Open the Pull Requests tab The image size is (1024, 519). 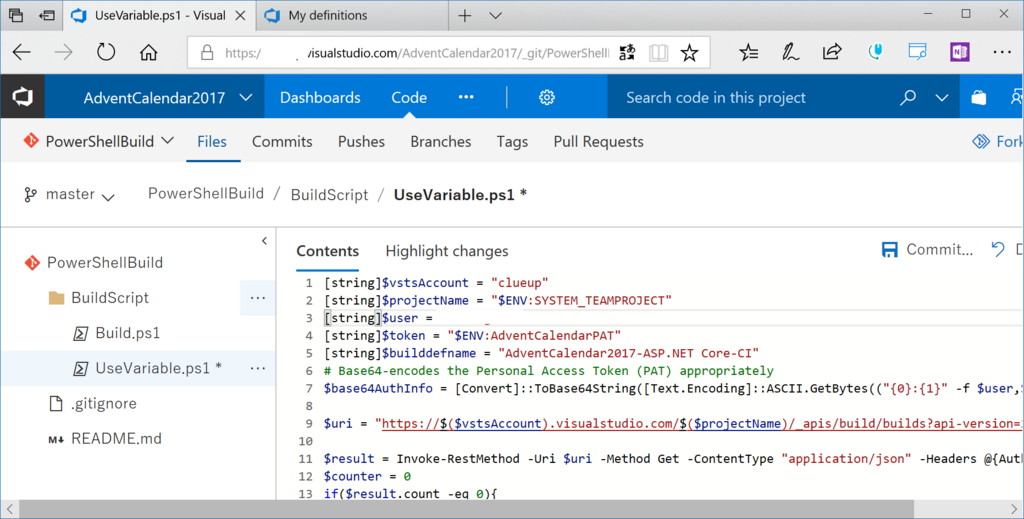pos(598,141)
